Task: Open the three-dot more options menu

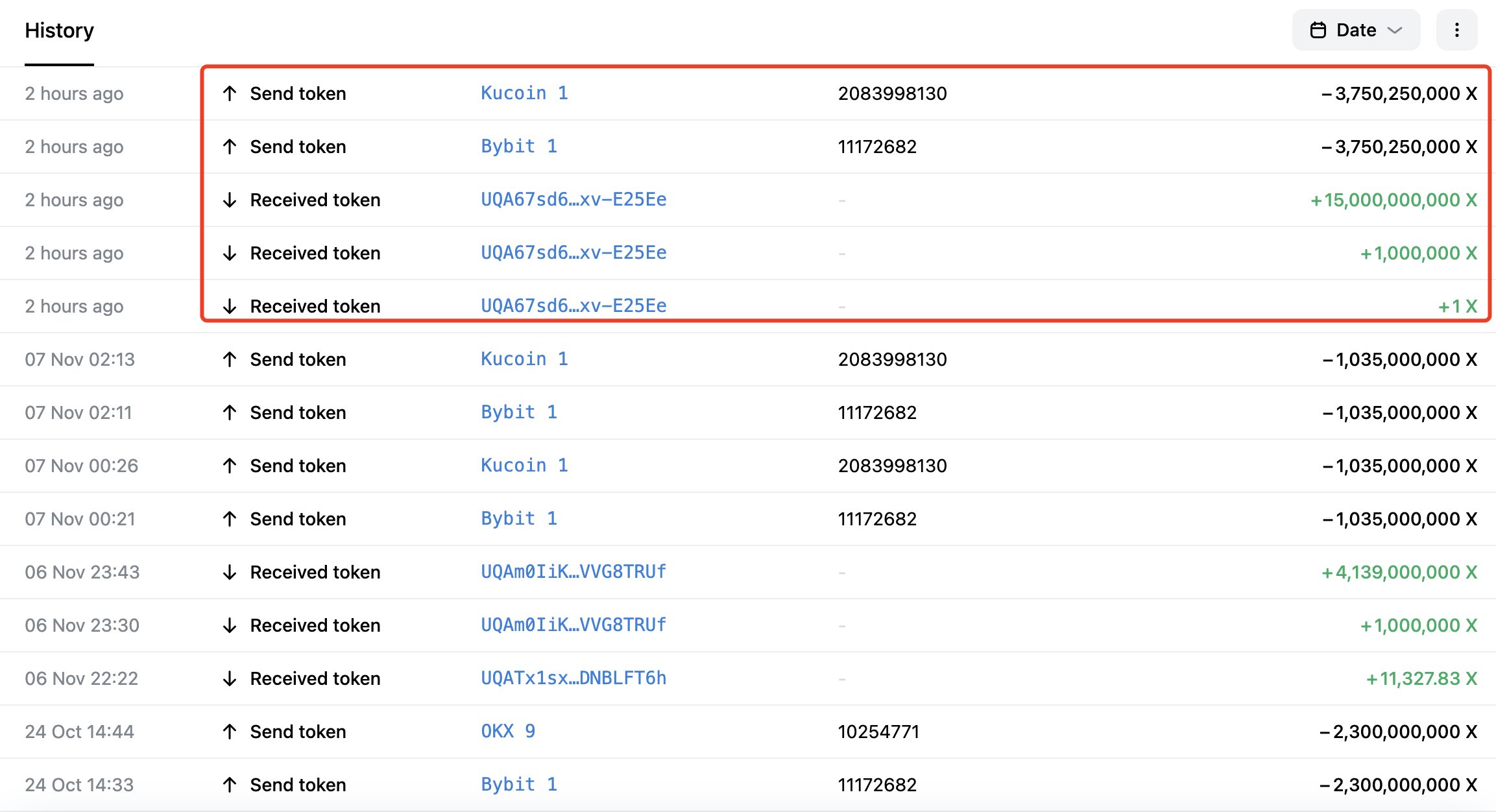Action: click(x=1456, y=30)
